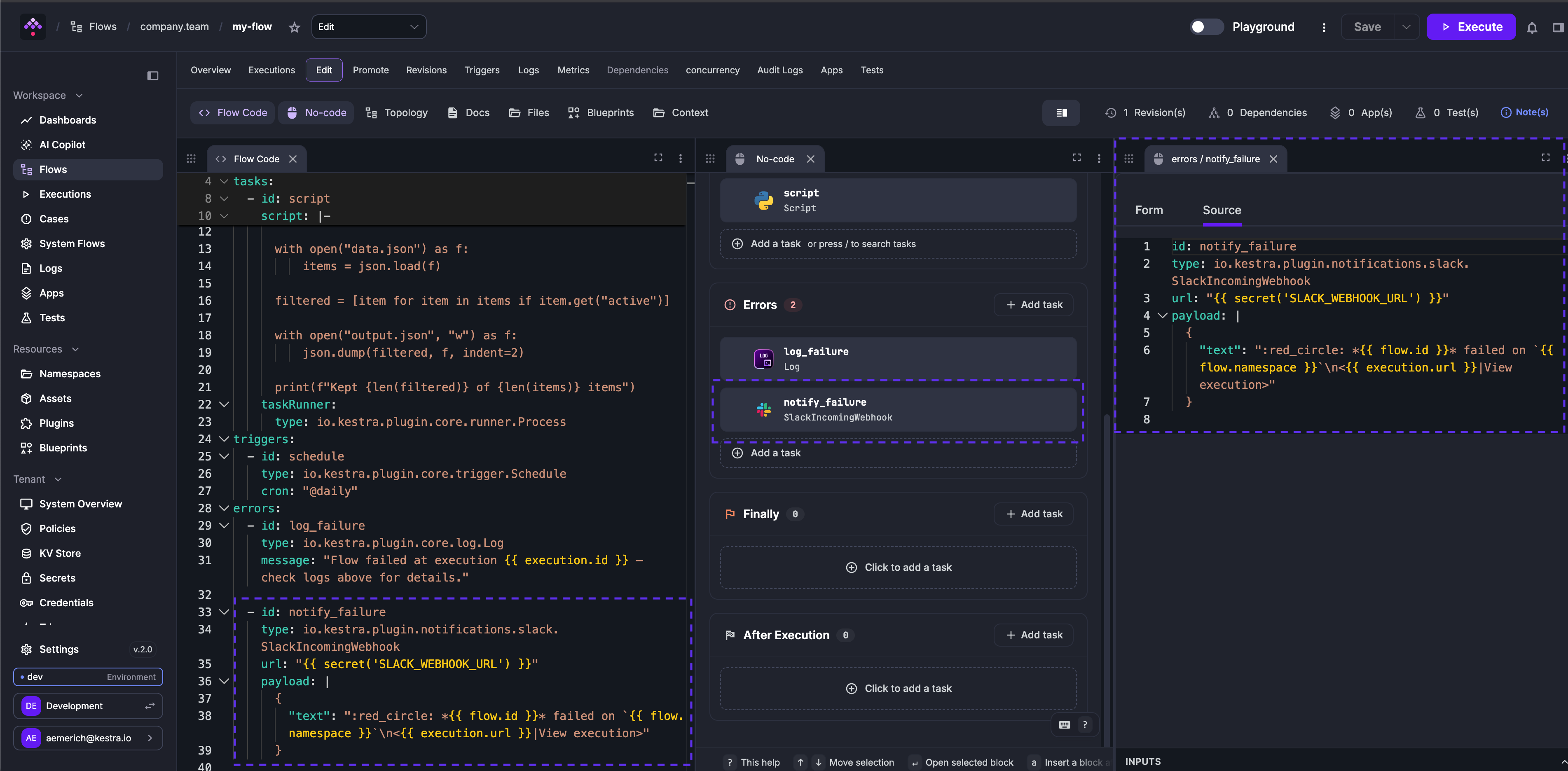This screenshot has width=1568, height=771.
Task: Open Flows in the breadcrumb
Action: (94, 27)
